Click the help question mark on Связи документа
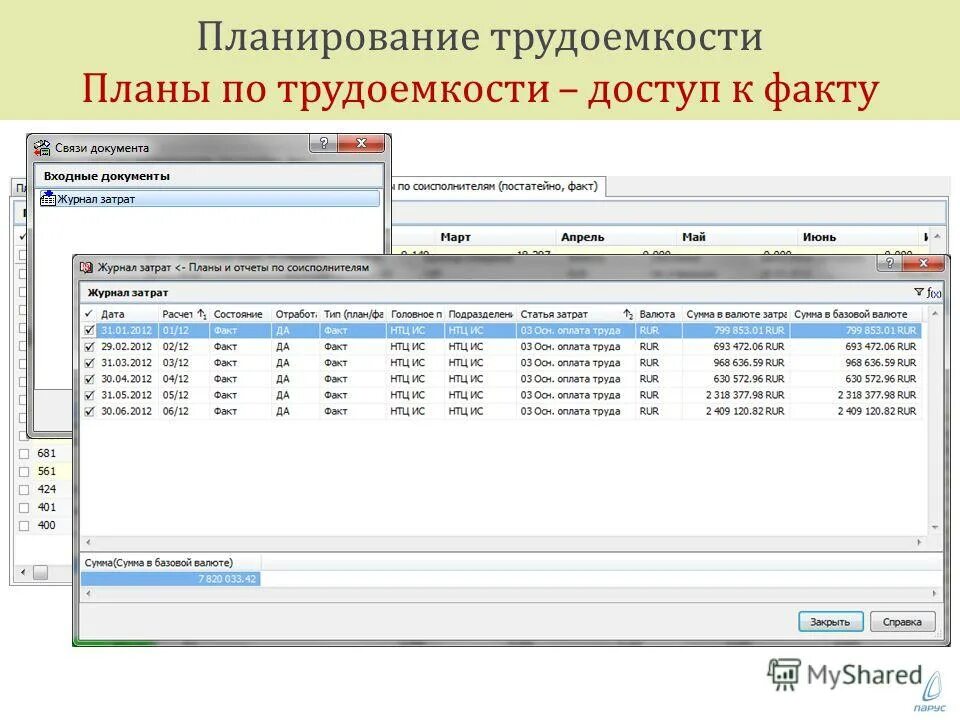 click(x=322, y=142)
